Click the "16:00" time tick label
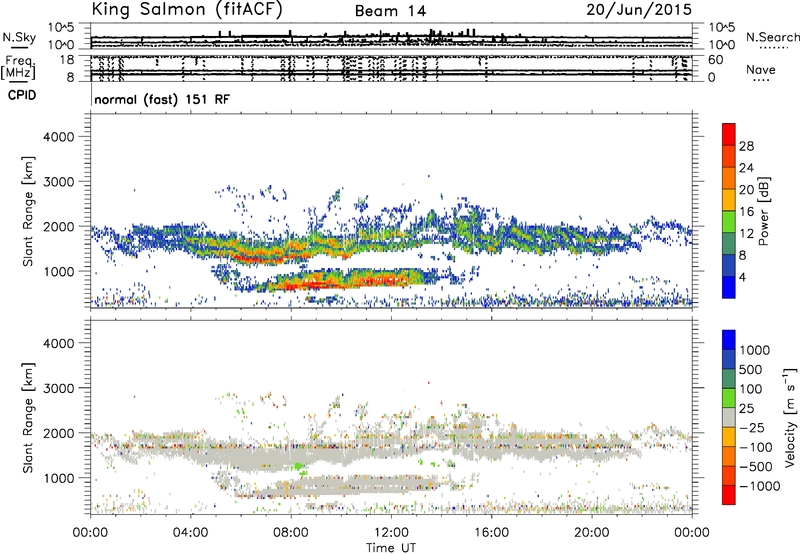This screenshot has height=554, width=800. pyautogui.click(x=491, y=533)
